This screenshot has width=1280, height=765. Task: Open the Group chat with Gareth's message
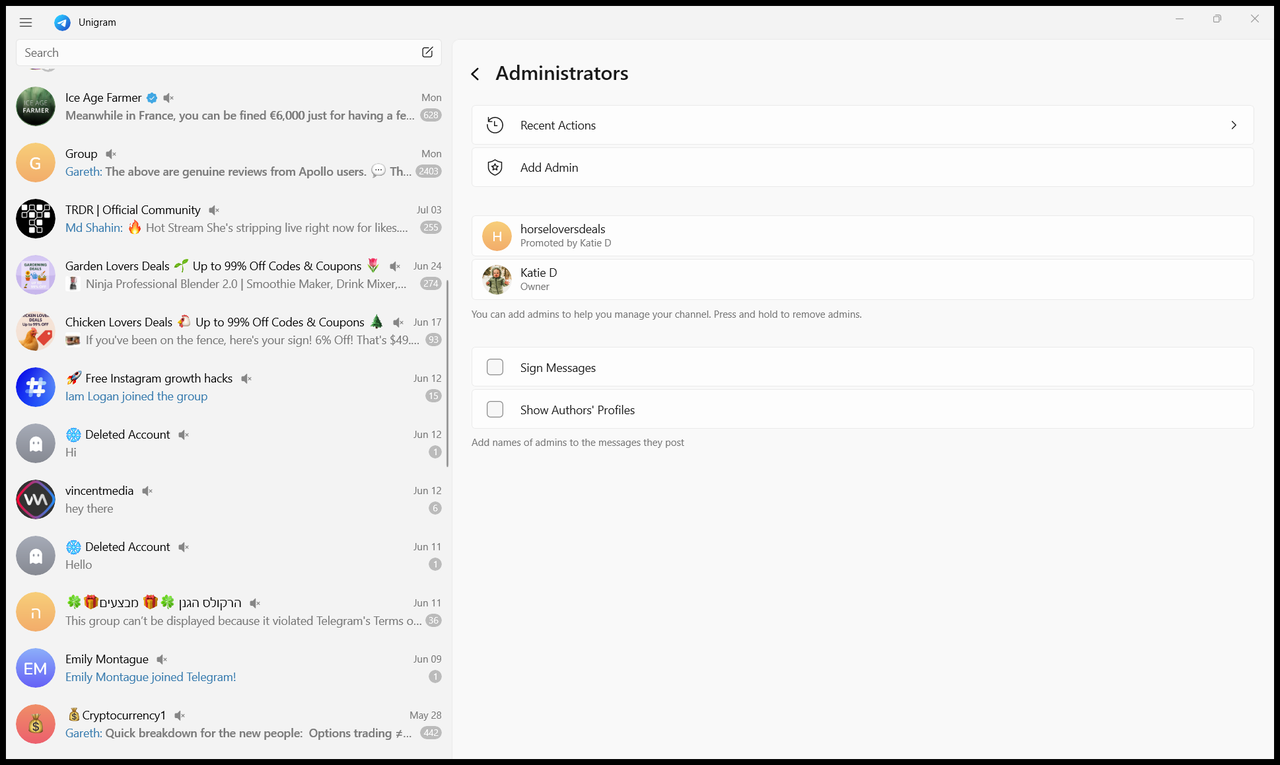point(229,162)
